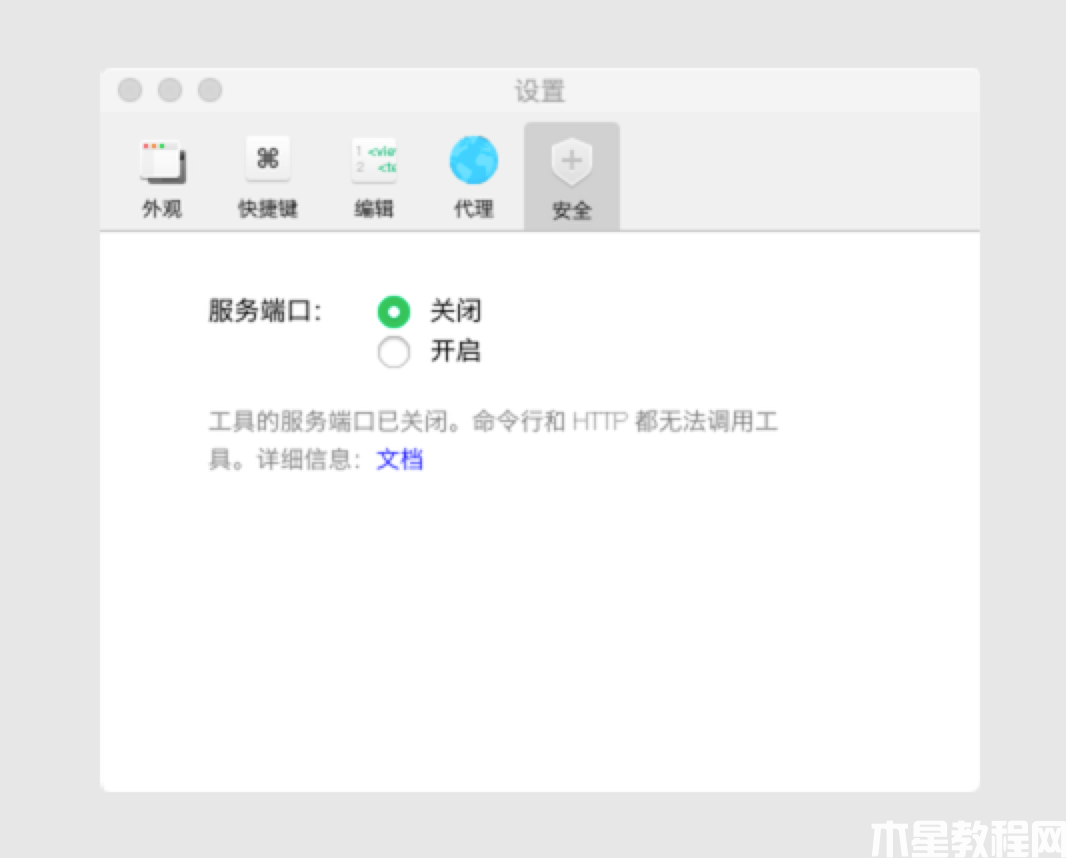Image resolution: width=1066 pixels, height=858 pixels.
Task: Close the 设置 window with the first title bar button
Action: (130, 90)
